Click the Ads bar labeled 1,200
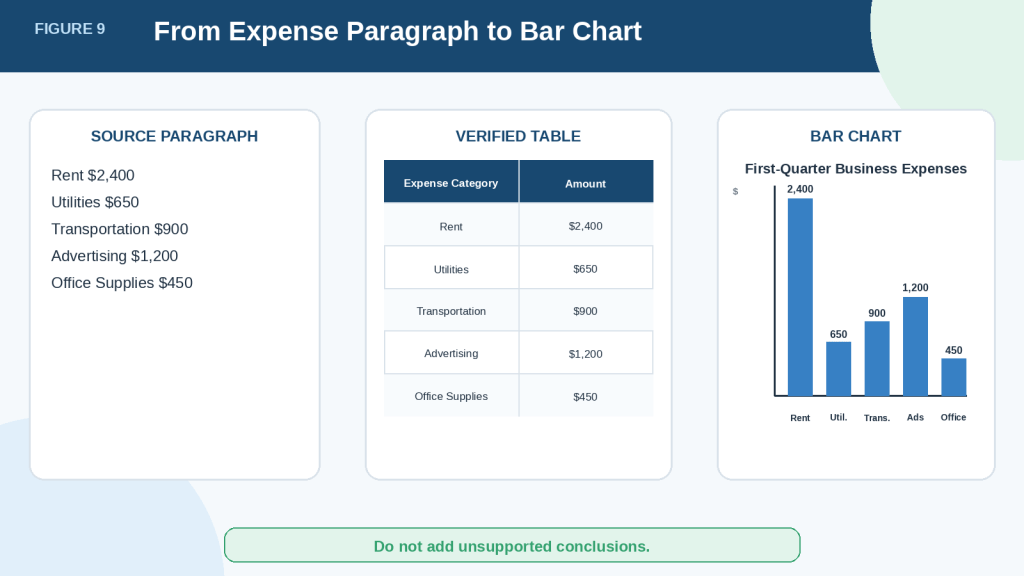 coord(915,346)
